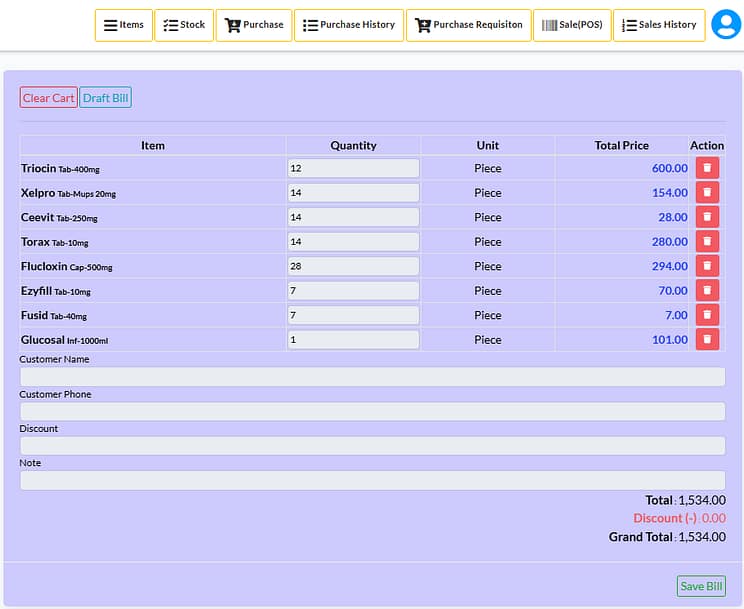Image resolution: width=744 pixels, height=609 pixels.
Task: Click the Total Price column header
Action: [622, 145]
